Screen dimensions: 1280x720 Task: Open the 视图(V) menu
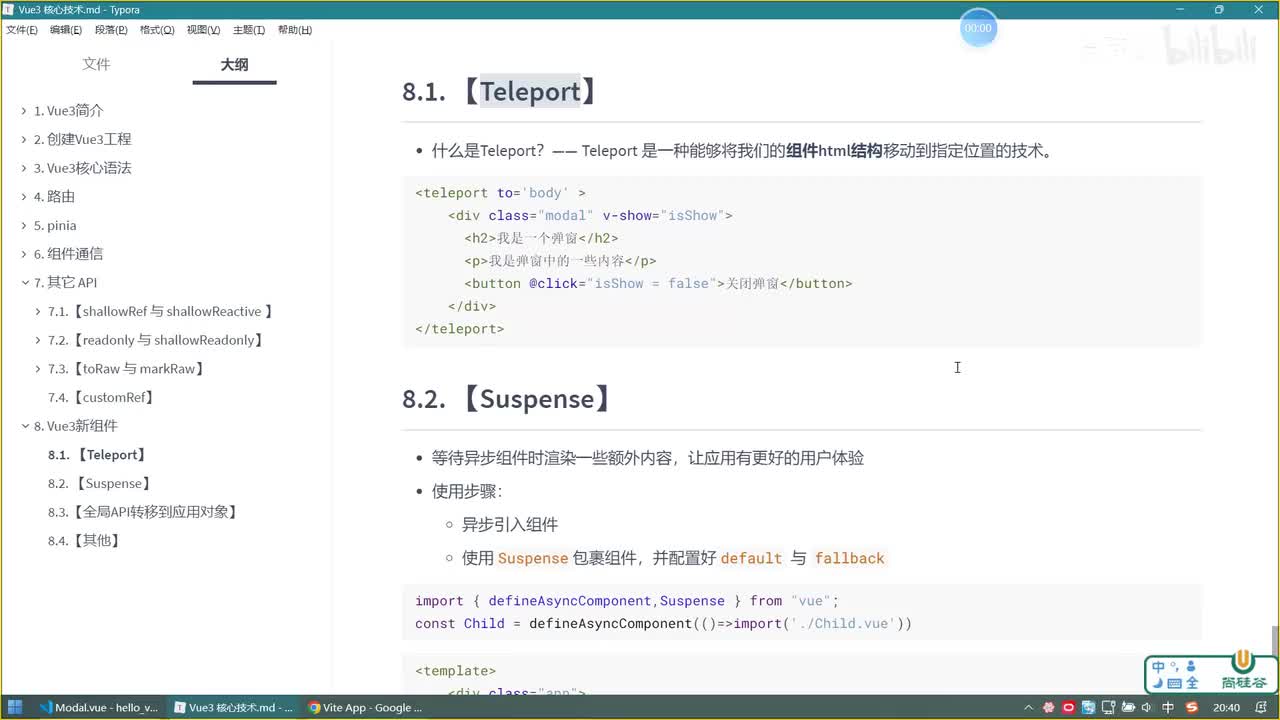coord(203,30)
